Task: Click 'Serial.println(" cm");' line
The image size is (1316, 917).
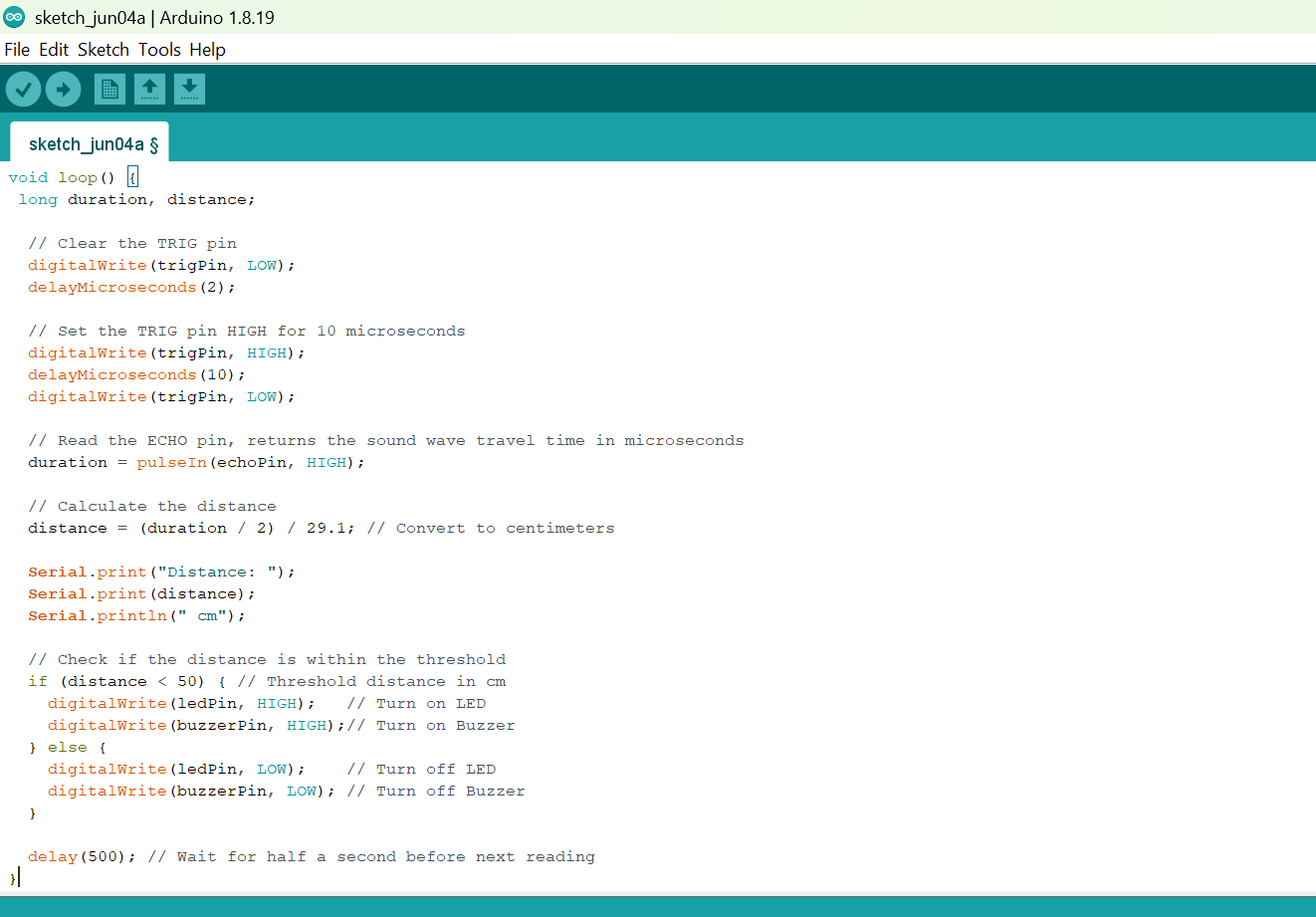Action: pos(137,616)
